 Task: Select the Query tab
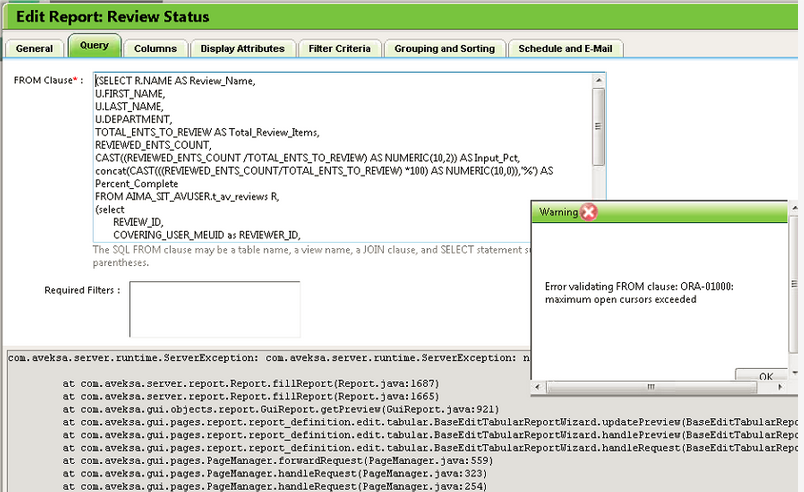95,47
